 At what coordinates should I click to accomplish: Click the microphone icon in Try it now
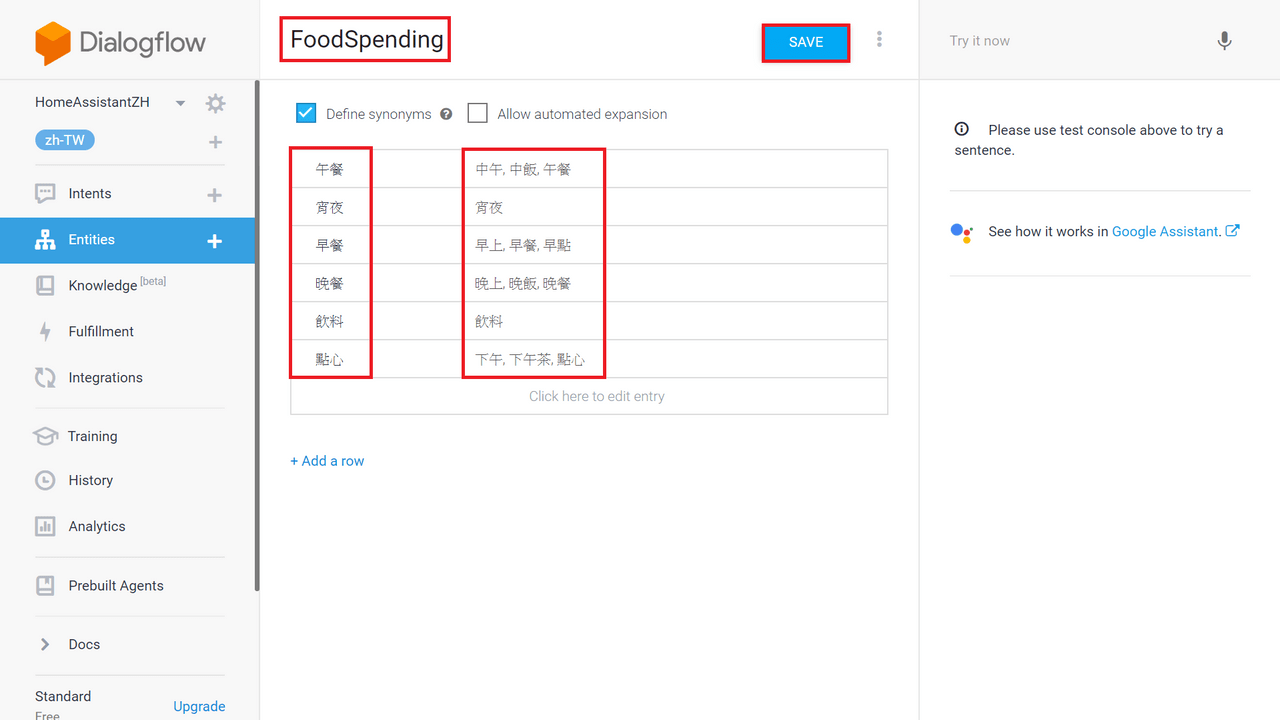(1224, 41)
